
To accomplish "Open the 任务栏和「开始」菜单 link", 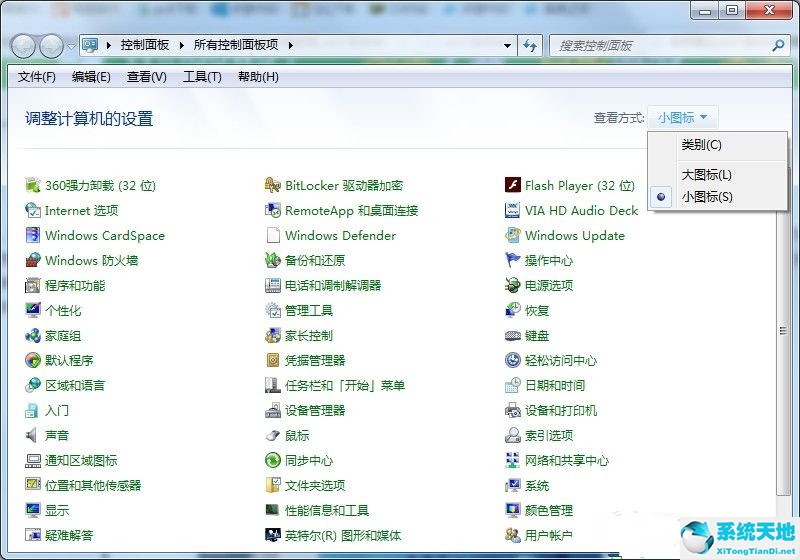I will click(345, 386).
